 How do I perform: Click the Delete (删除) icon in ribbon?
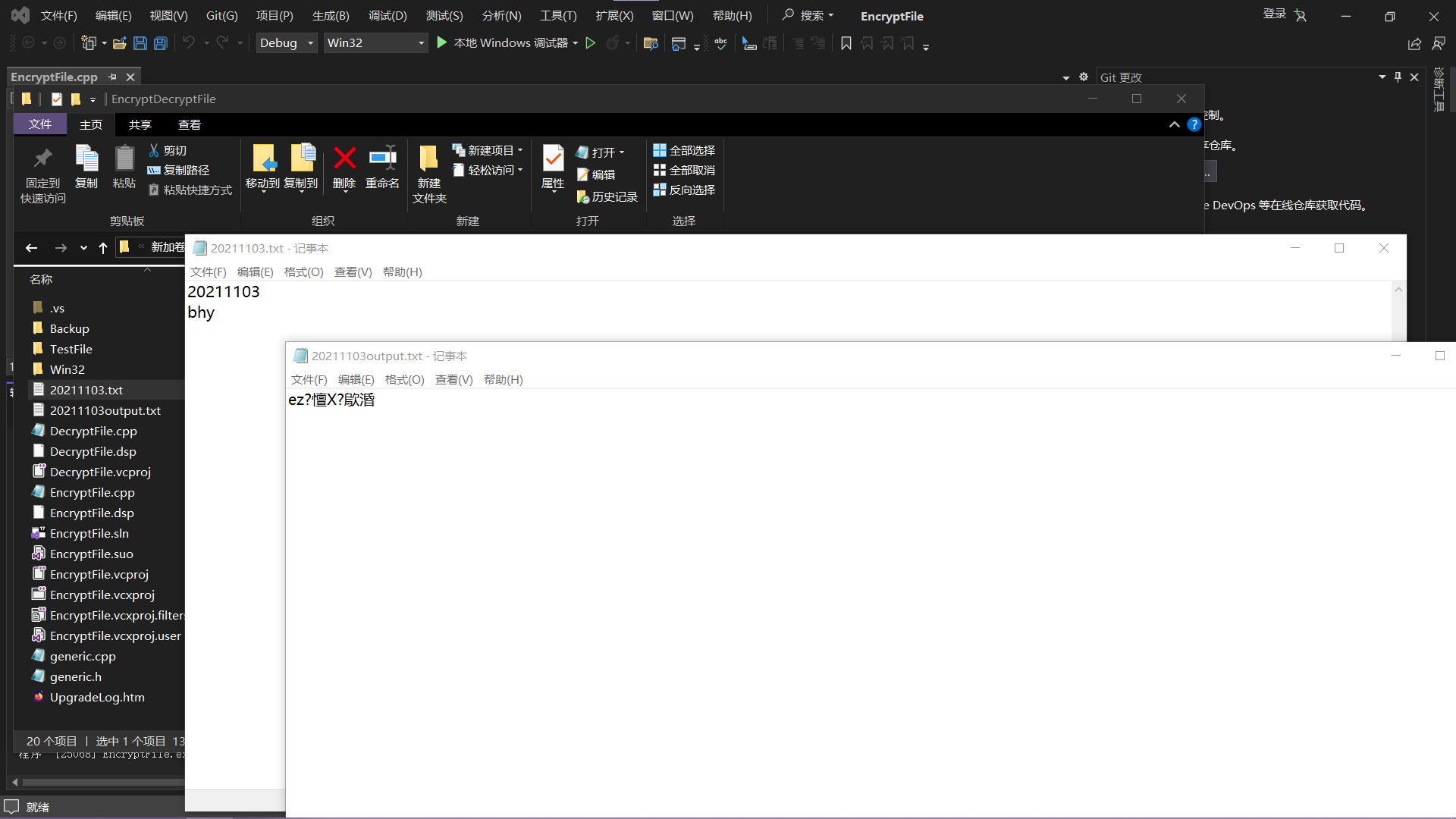(344, 158)
